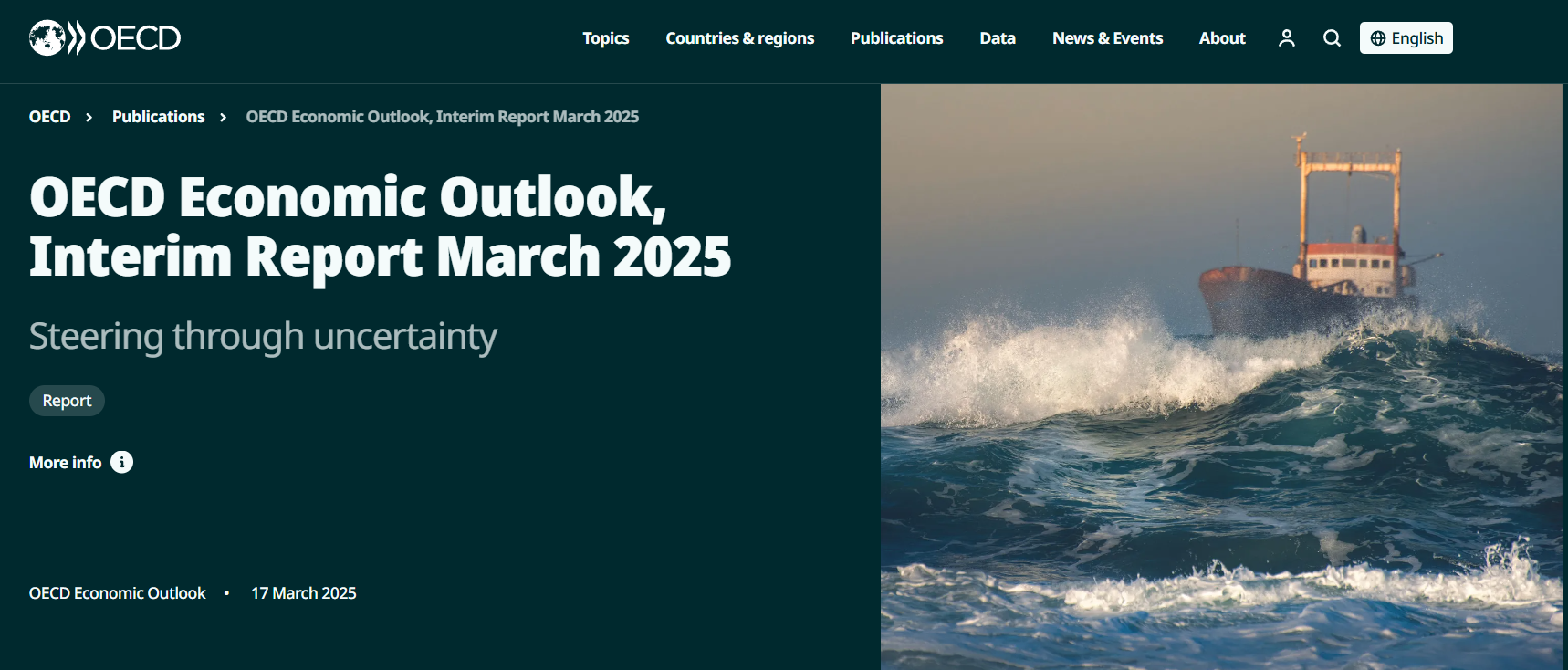This screenshot has width=1568, height=670.
Task: Open the OECD Economic Outlook series link
Action: [118, 593]
